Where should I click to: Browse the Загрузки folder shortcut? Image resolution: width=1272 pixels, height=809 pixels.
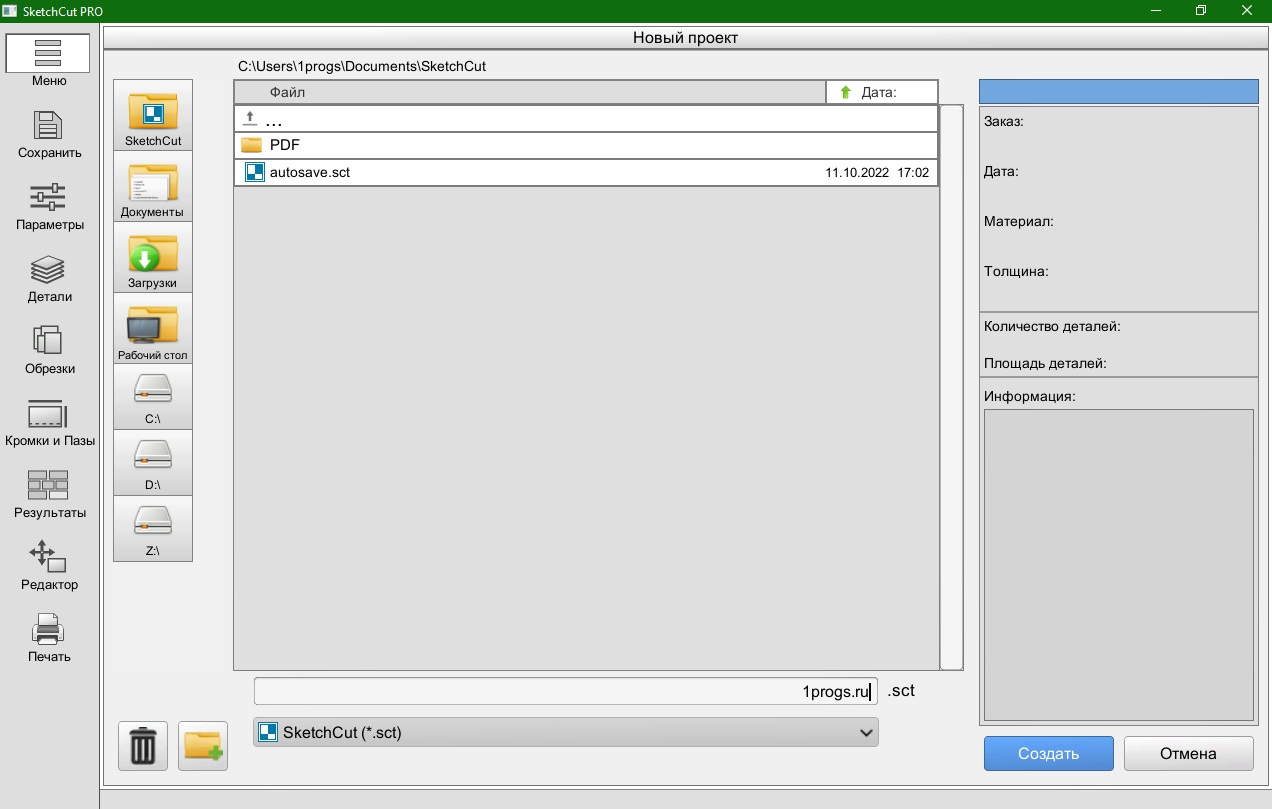click(153, 258)
